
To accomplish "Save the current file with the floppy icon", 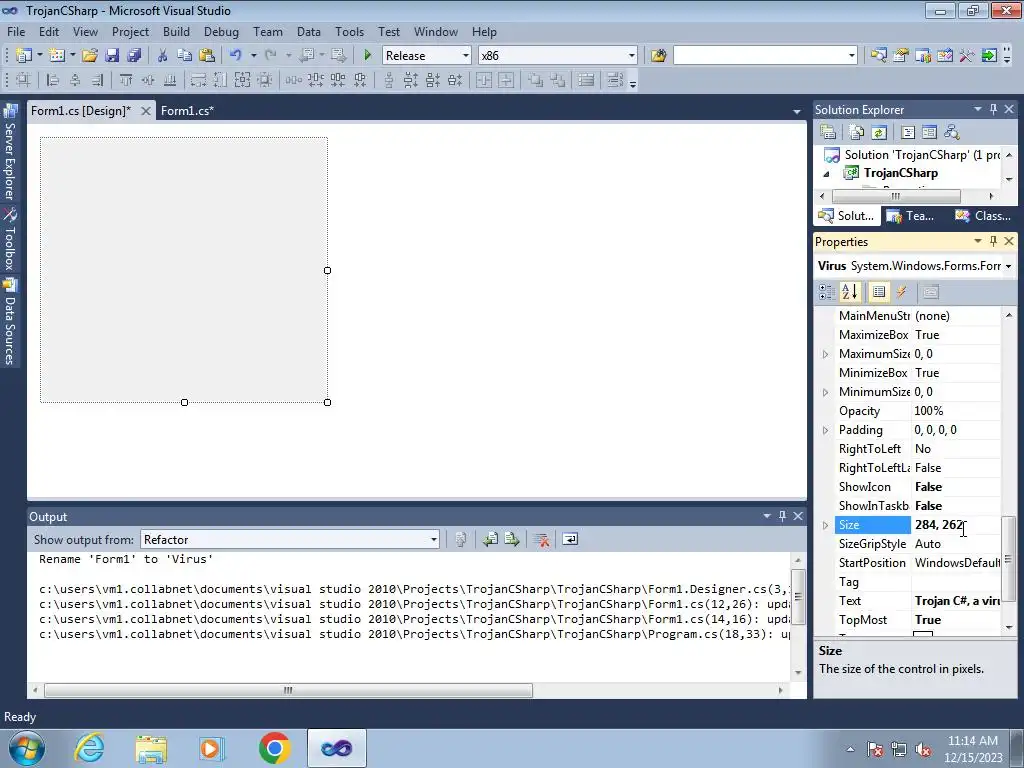I will pyautogui.click(x=112, y=56).
